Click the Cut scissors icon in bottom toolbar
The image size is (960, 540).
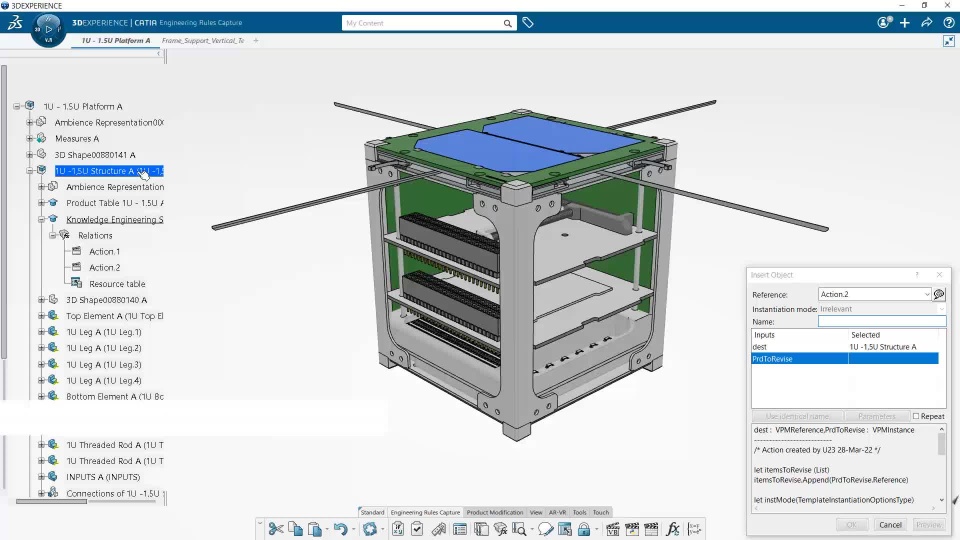[x=276, y=529]
